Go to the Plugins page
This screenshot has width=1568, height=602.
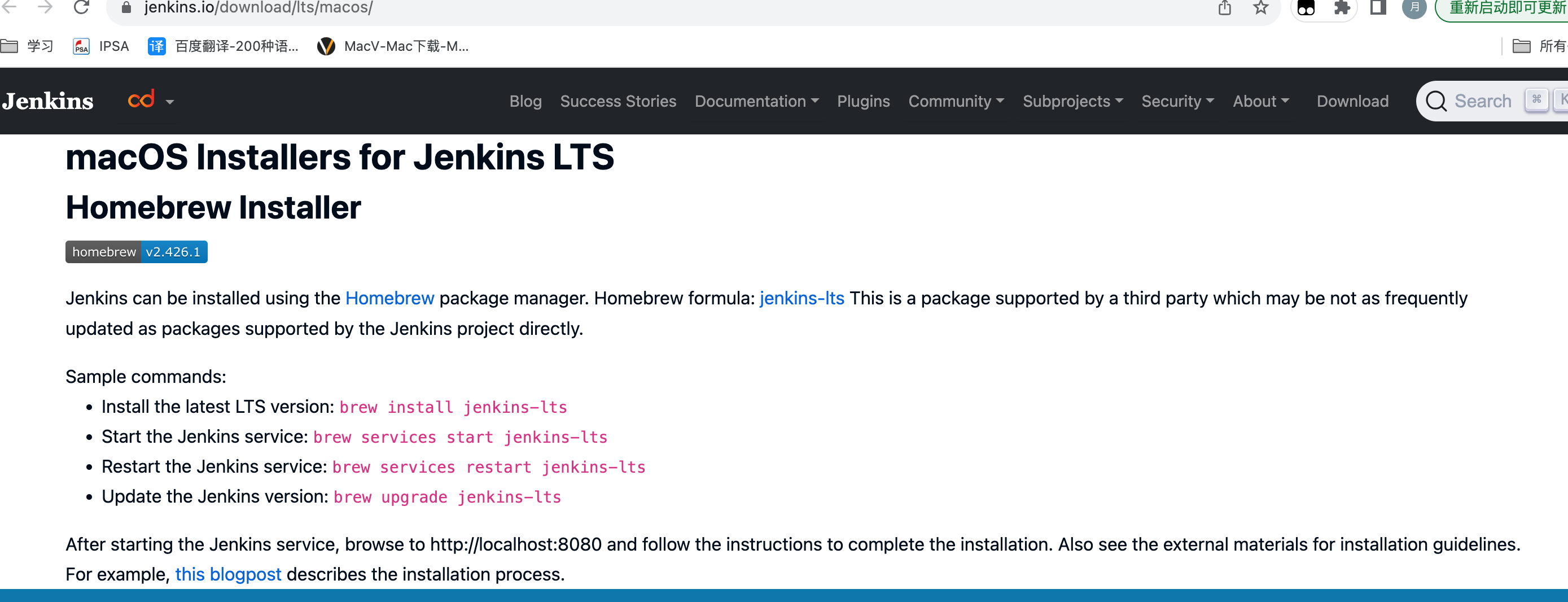863,101
